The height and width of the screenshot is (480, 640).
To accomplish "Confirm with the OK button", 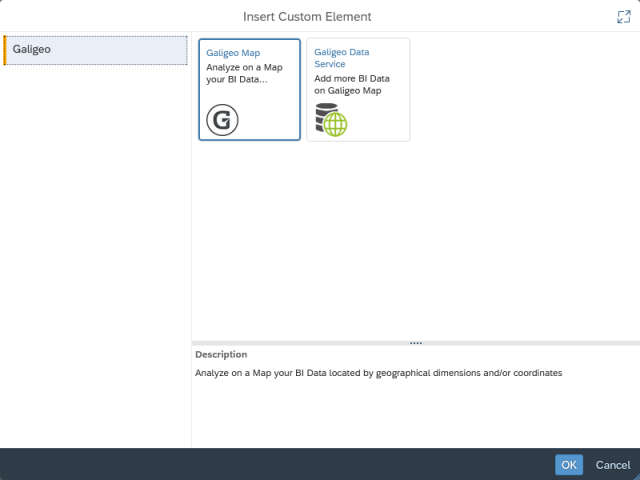I will click(569, 465).
